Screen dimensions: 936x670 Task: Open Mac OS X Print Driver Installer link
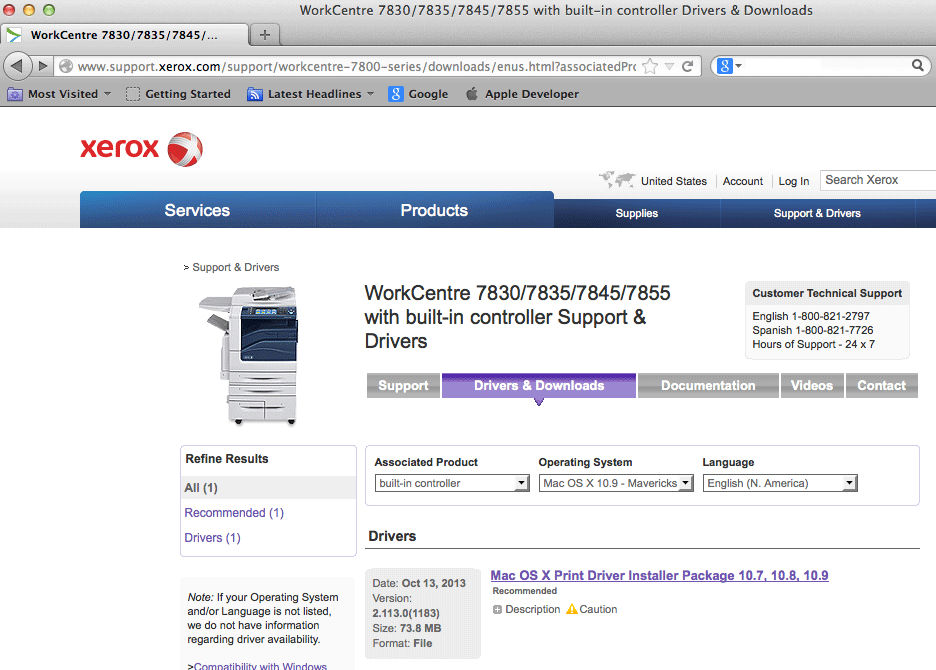[660, 576]
